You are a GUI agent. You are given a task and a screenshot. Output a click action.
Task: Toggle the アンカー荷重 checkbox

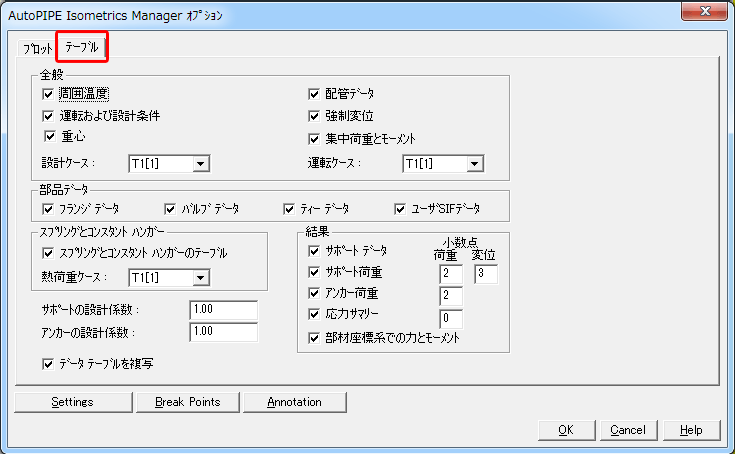coord(314,293)
